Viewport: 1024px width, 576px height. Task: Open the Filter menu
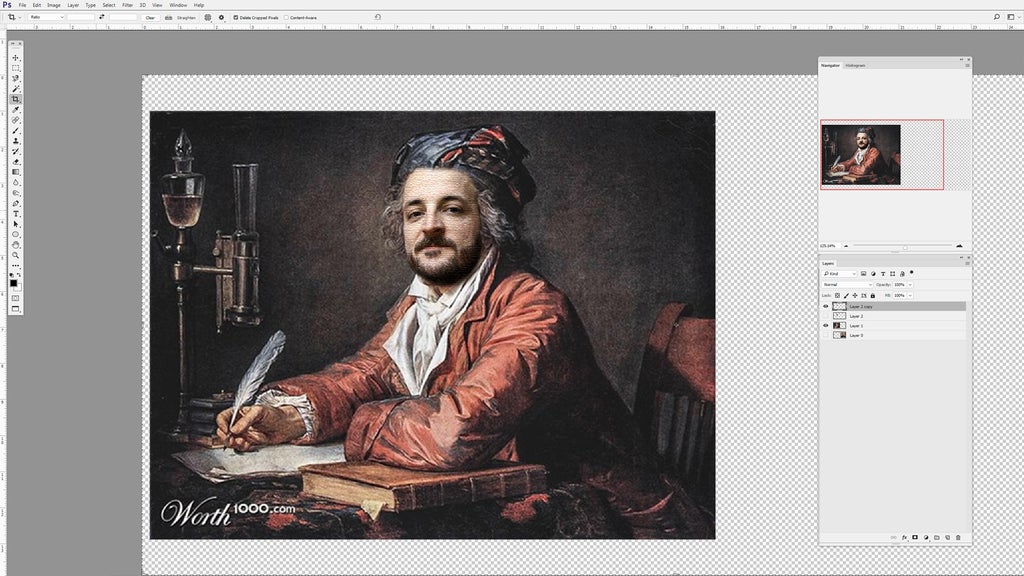tap(127, 5)
